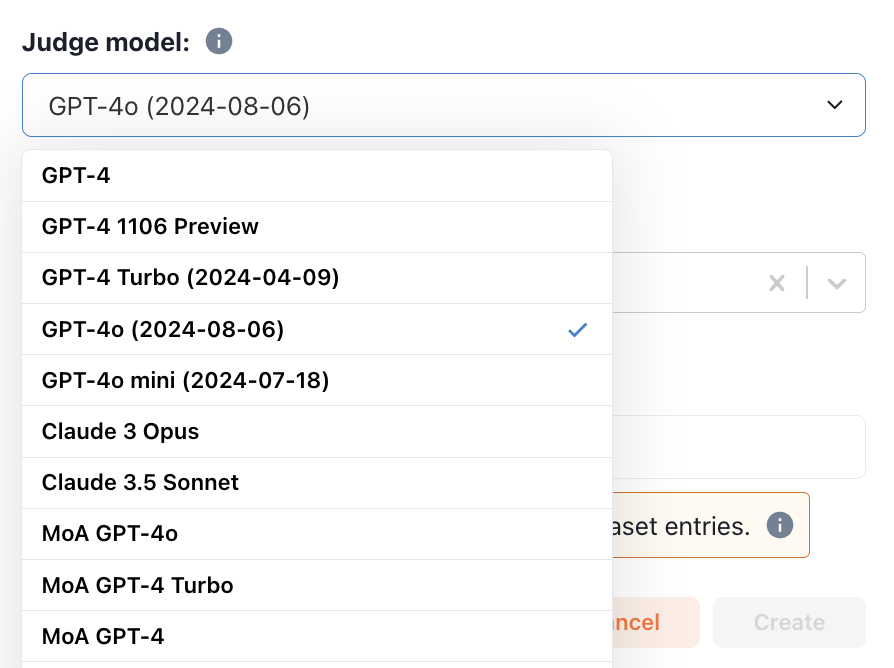Select MoA GPT-4o entry
Screen dimensions: 894x668
click(110, 534)
